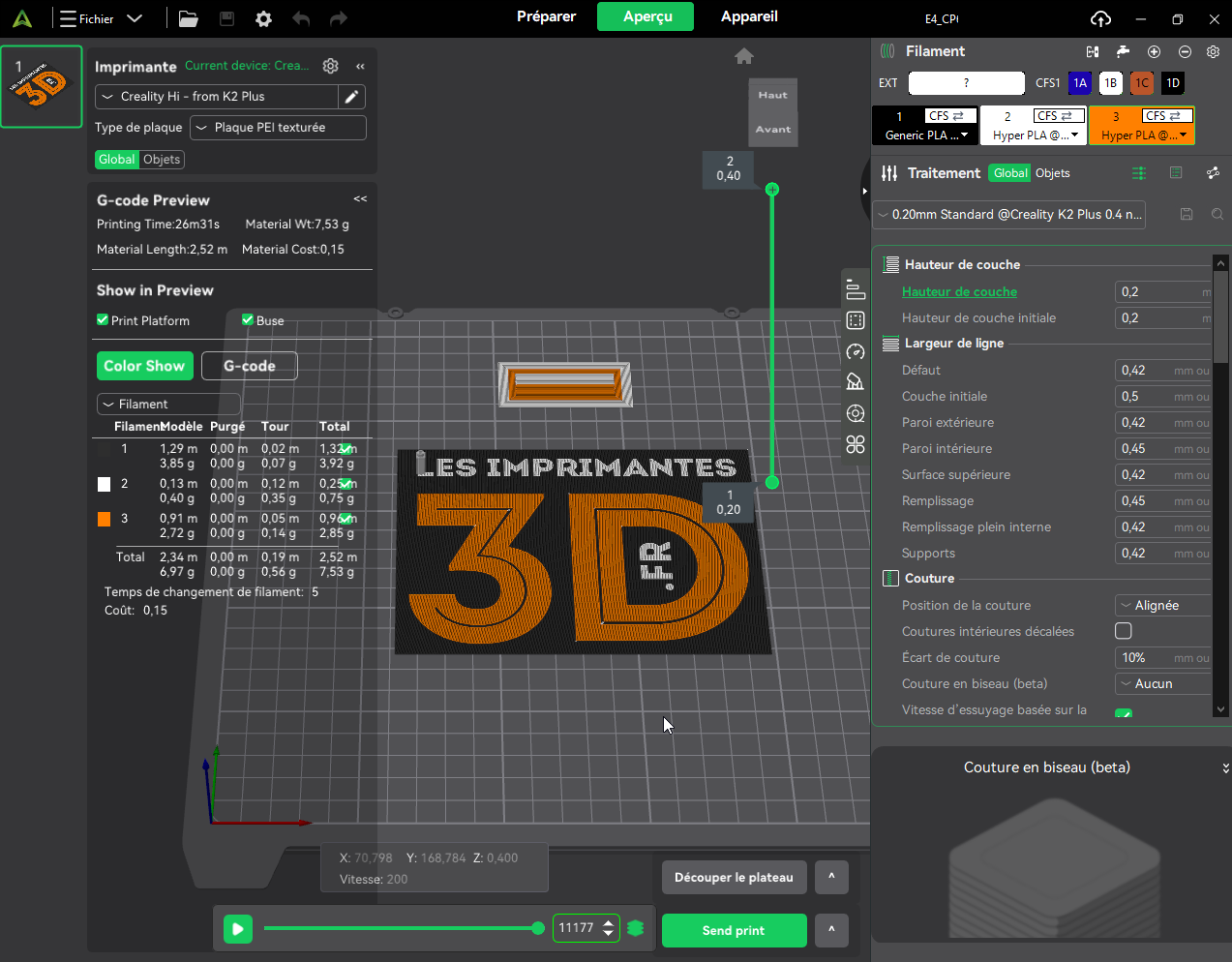
Task: Switch to the Appareil tab
Action: [x=749, y=16]
